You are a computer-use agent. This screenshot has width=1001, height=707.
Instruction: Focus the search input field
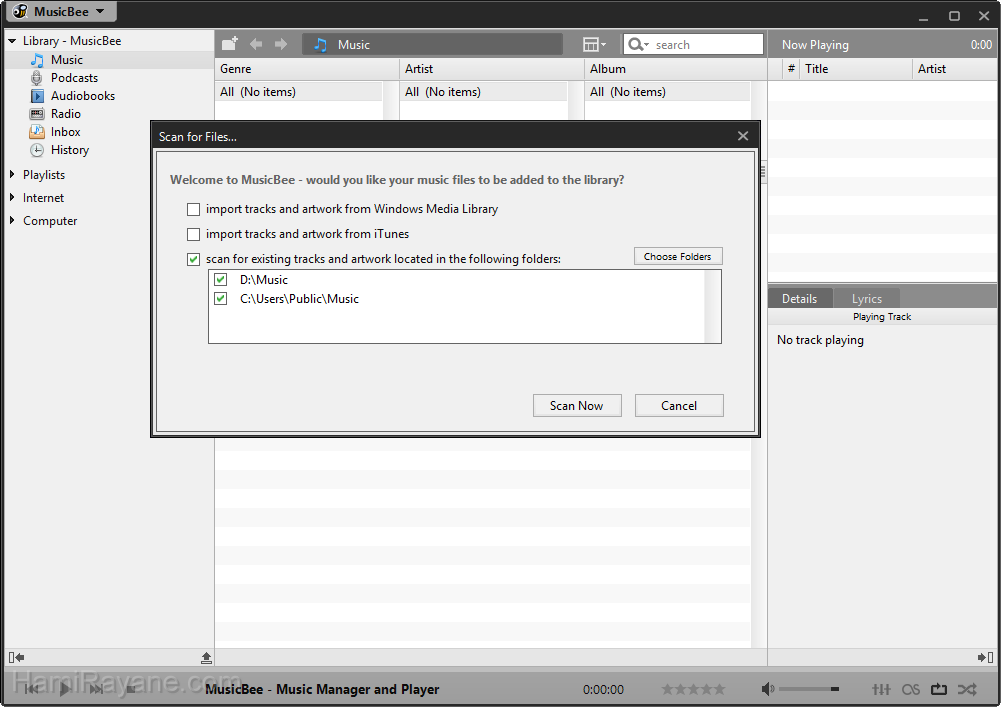tap(707, 45)
